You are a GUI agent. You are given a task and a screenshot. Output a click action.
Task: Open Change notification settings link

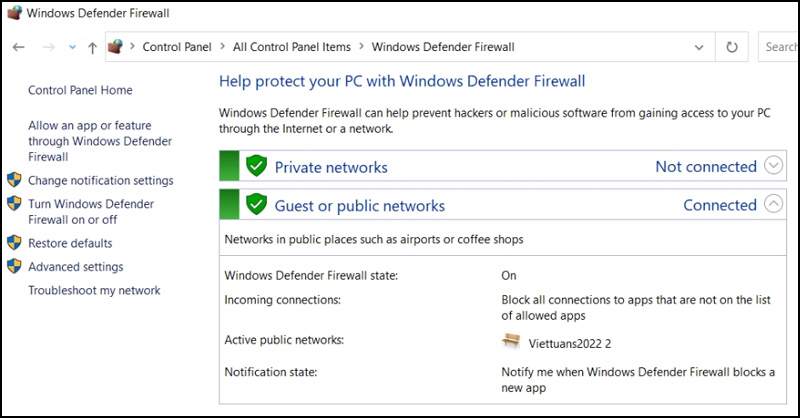pyautogui.click(x=101, y=181)
